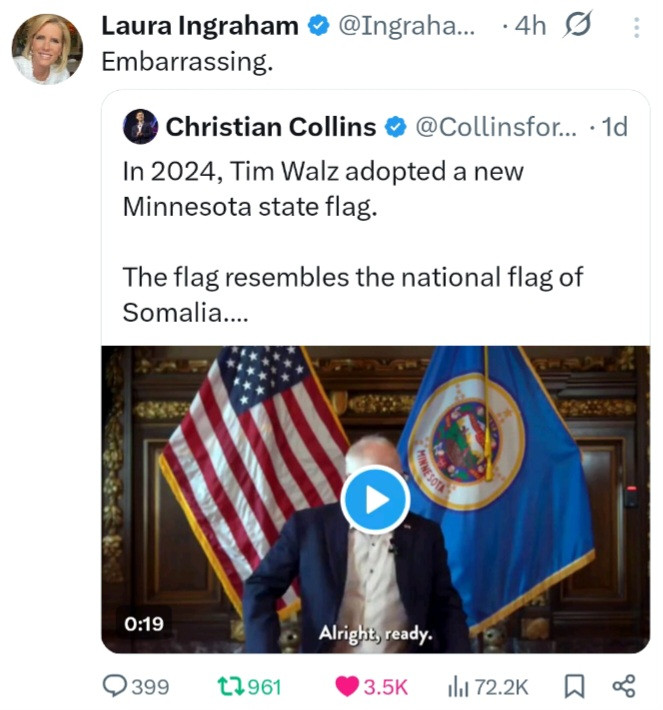Play the embedded video

pyautogui.click(x=375, y=499)
